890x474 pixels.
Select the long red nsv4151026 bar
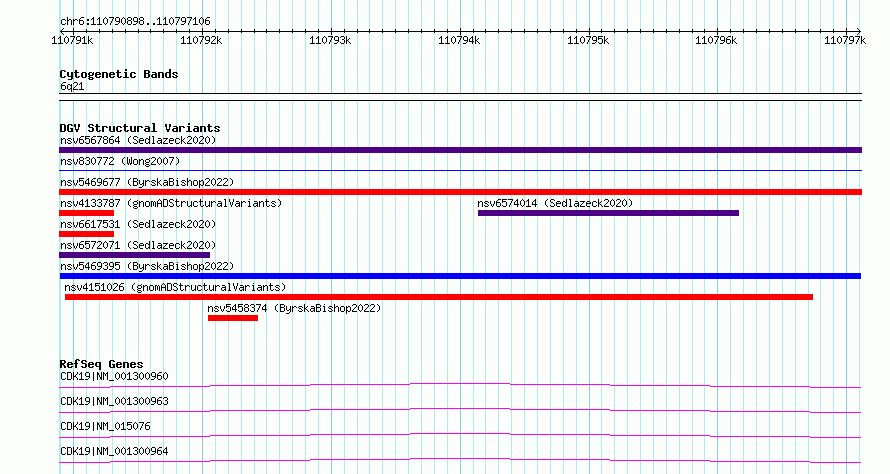[439, 297]
